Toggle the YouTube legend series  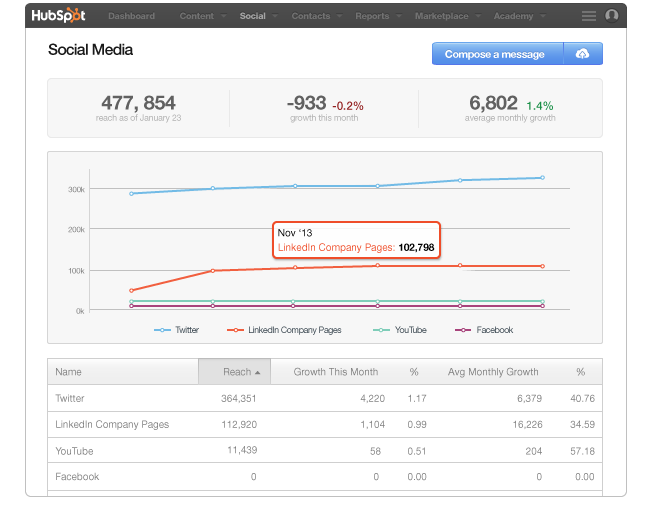click(400, 330)
